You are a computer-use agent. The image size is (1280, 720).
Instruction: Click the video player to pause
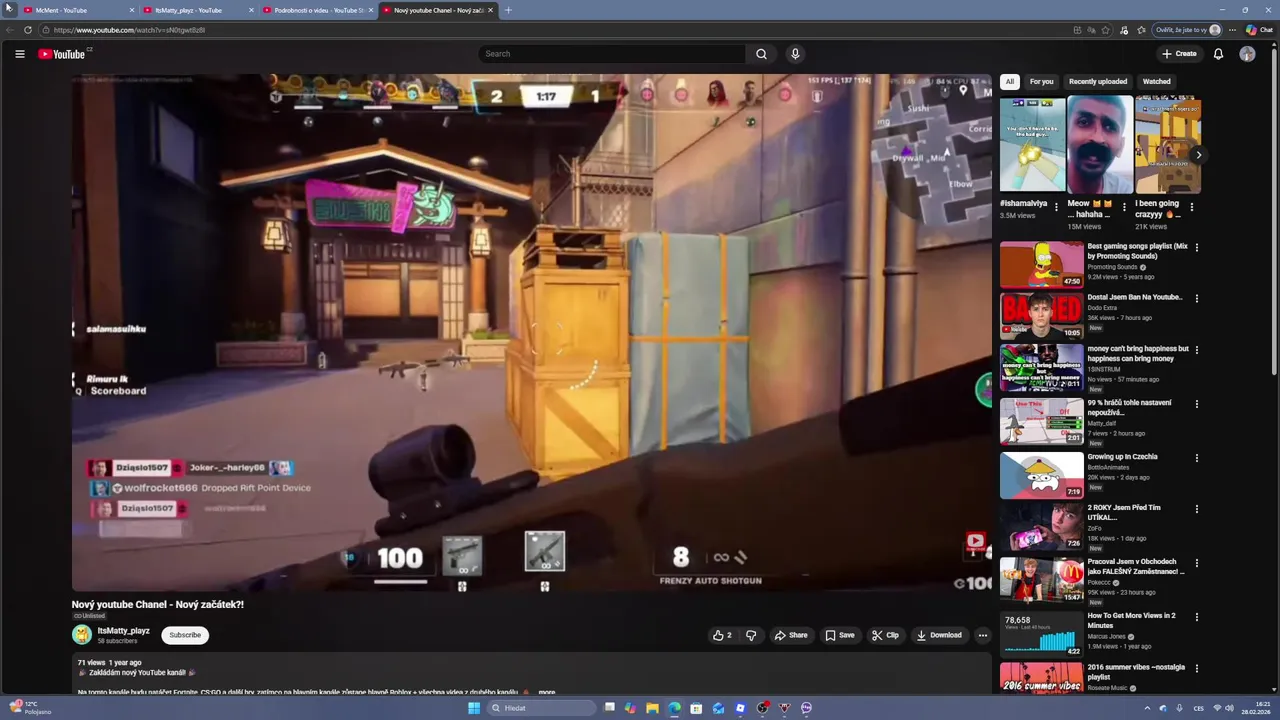[531, 332]
